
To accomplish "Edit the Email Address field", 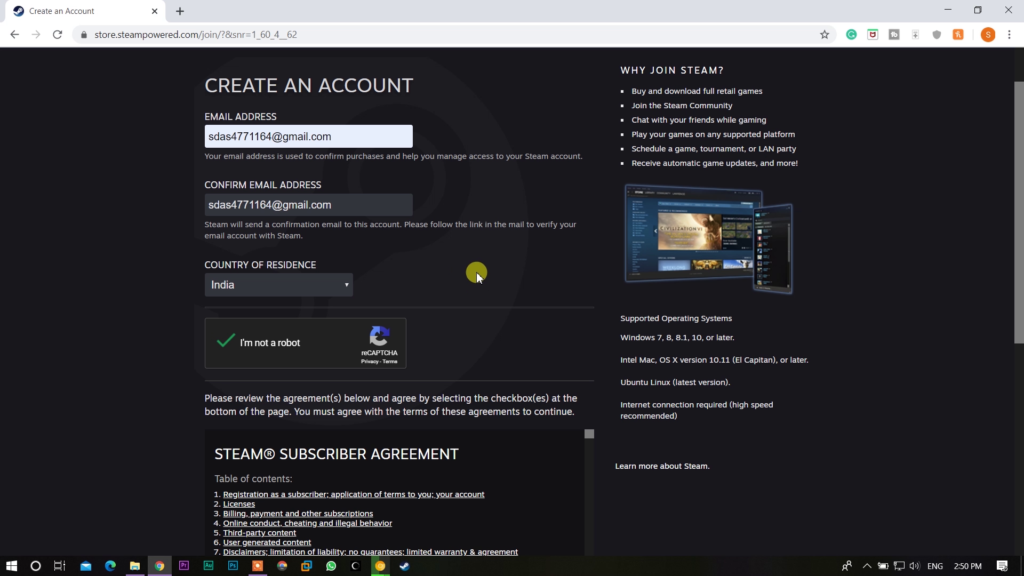I will [x=308, y=136].
